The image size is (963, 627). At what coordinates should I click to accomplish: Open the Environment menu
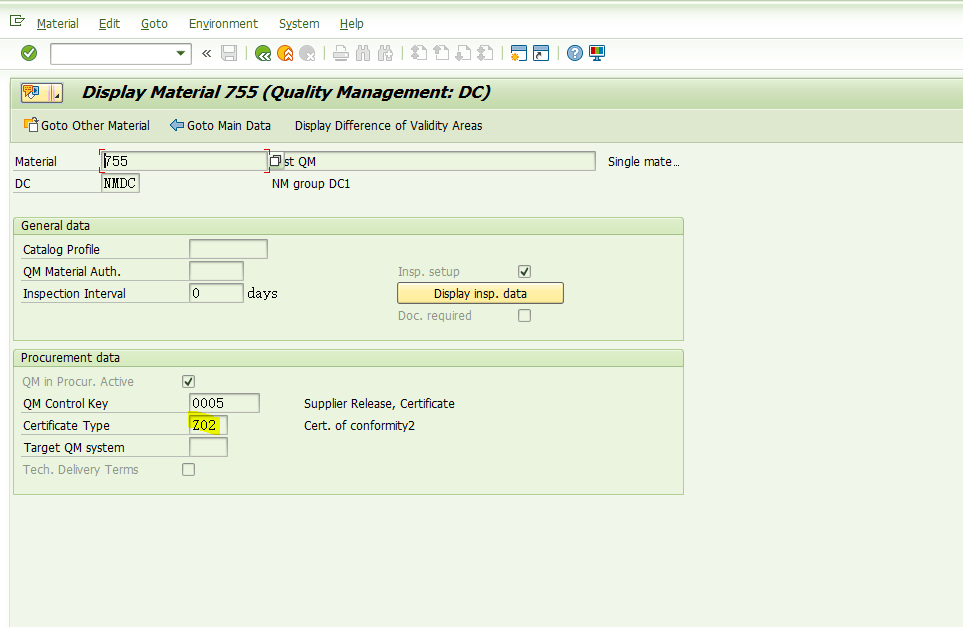223,23
